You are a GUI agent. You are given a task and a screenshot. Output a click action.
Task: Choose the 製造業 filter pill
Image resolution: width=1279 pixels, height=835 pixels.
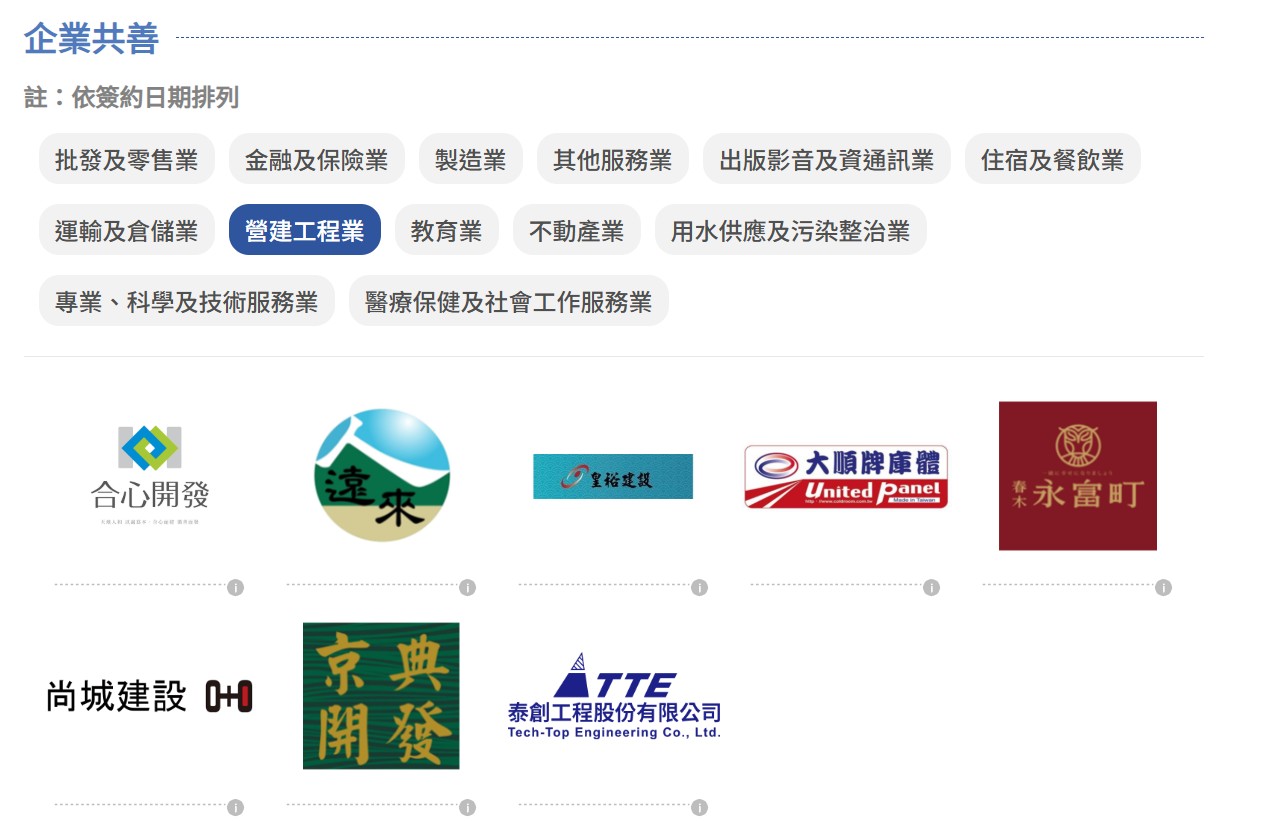pos(471,159)
